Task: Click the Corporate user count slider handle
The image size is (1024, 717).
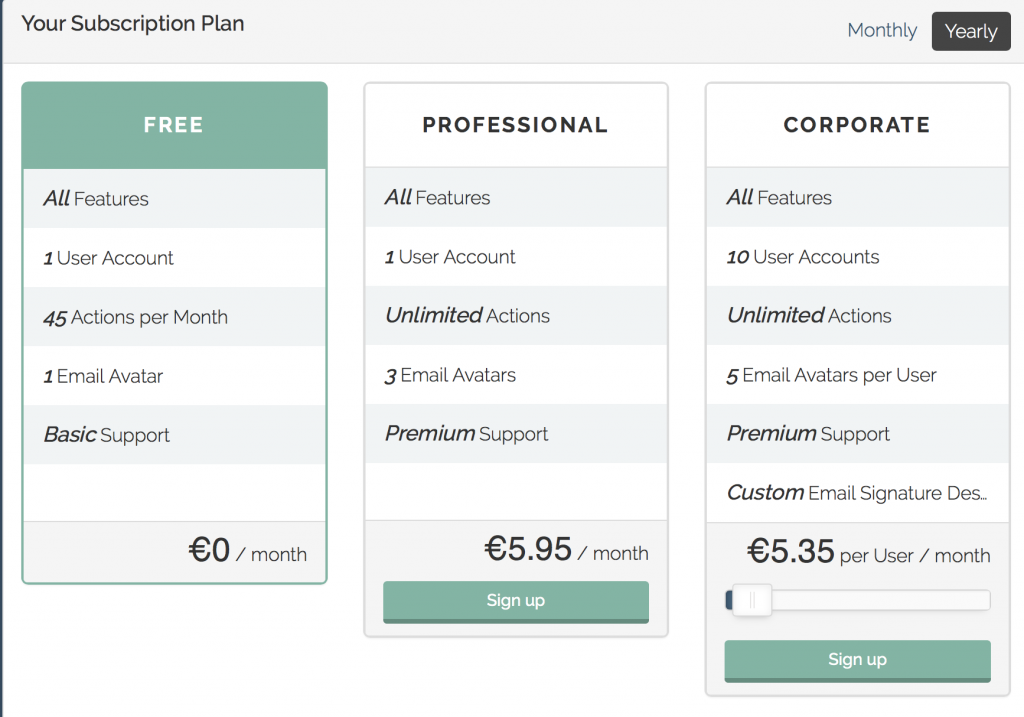Action: [752, 600]
